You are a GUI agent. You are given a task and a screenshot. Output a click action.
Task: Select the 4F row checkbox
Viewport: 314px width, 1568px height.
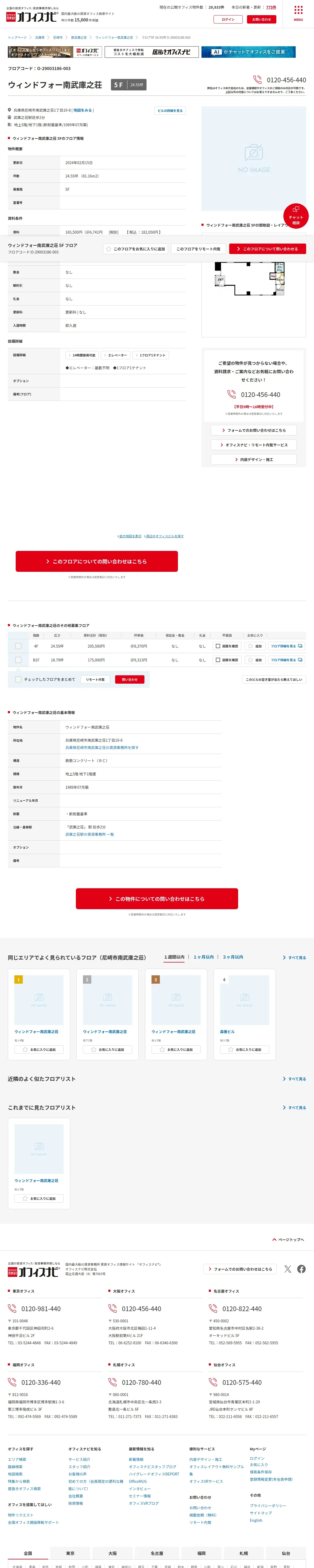[x=18, y=646]
